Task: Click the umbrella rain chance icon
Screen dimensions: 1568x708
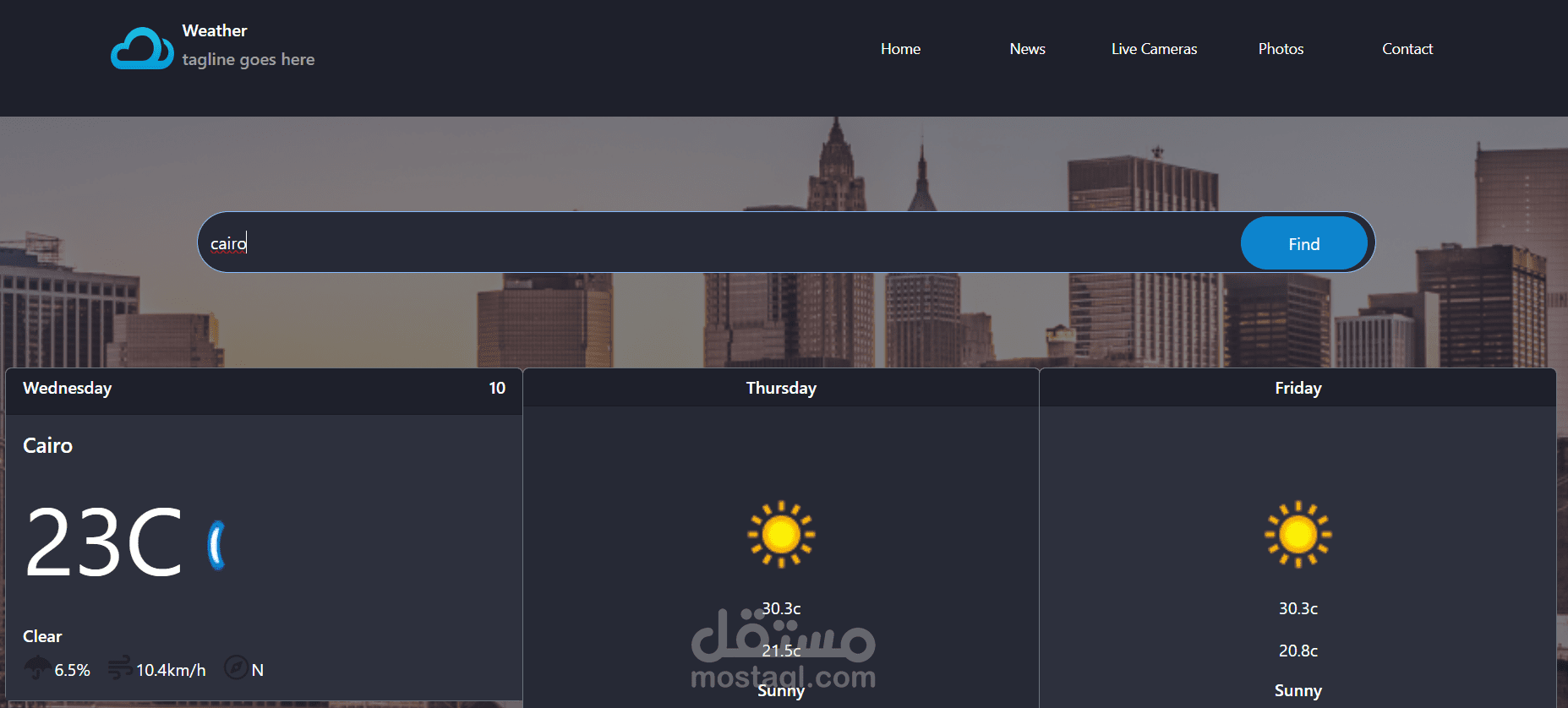Action: point(37,667)
